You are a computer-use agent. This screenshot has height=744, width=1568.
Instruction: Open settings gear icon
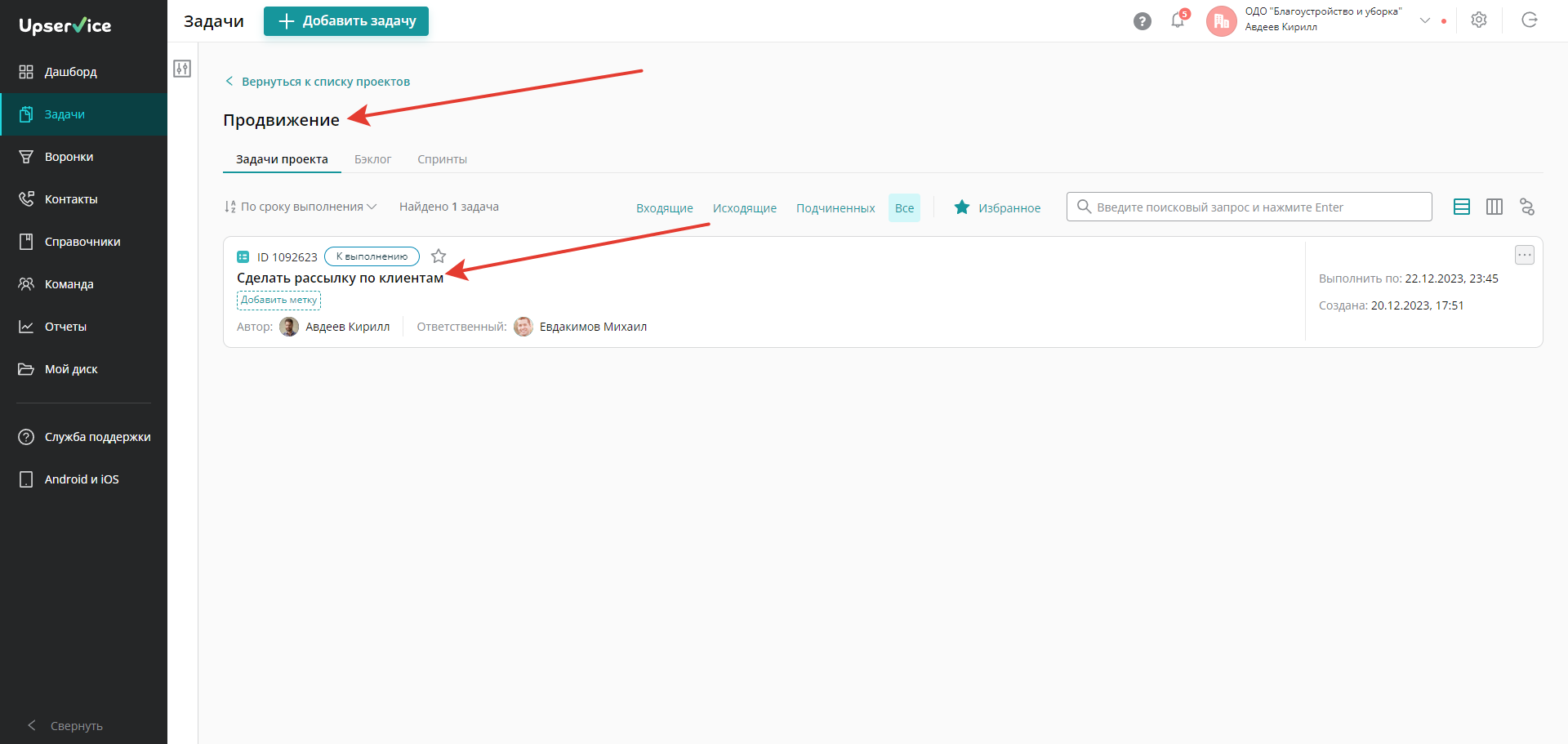point(1479,20)
